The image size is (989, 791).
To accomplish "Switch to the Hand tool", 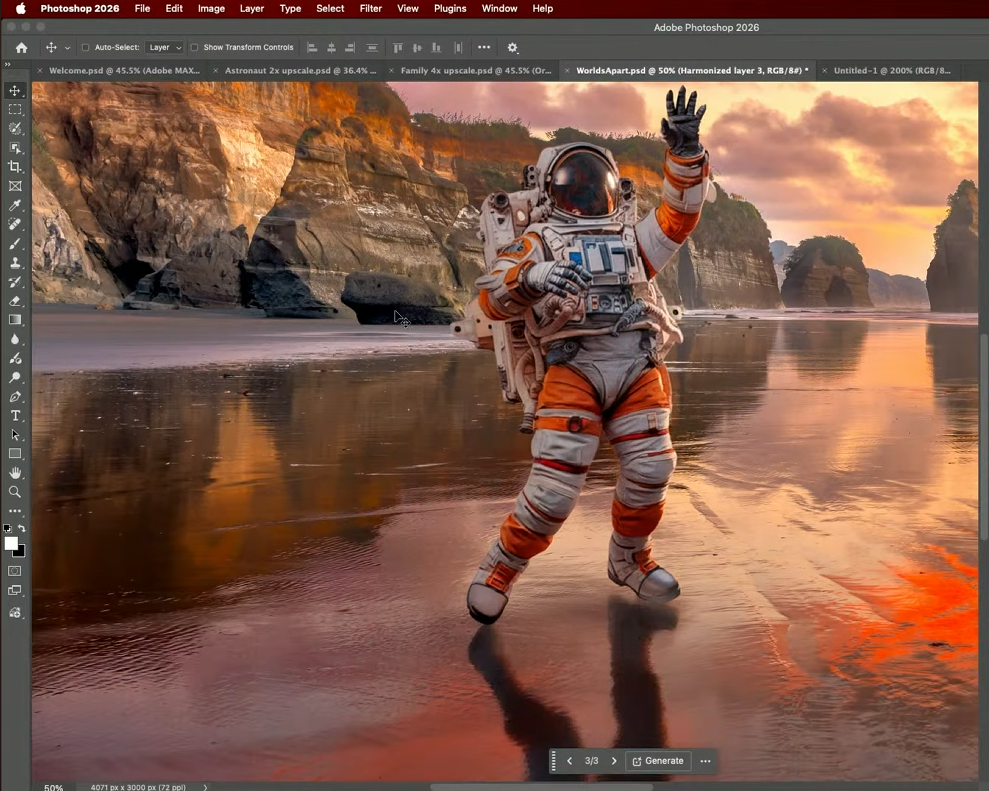I will pos(15,473).
